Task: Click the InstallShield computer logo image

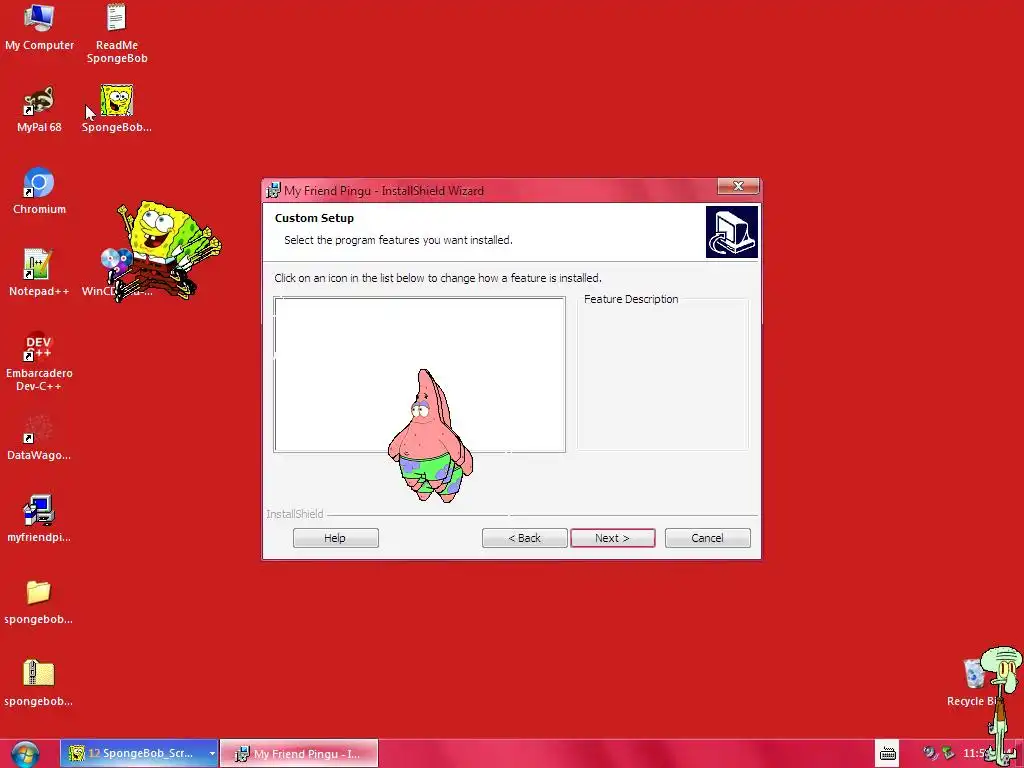Action: (x=731, y=232)
